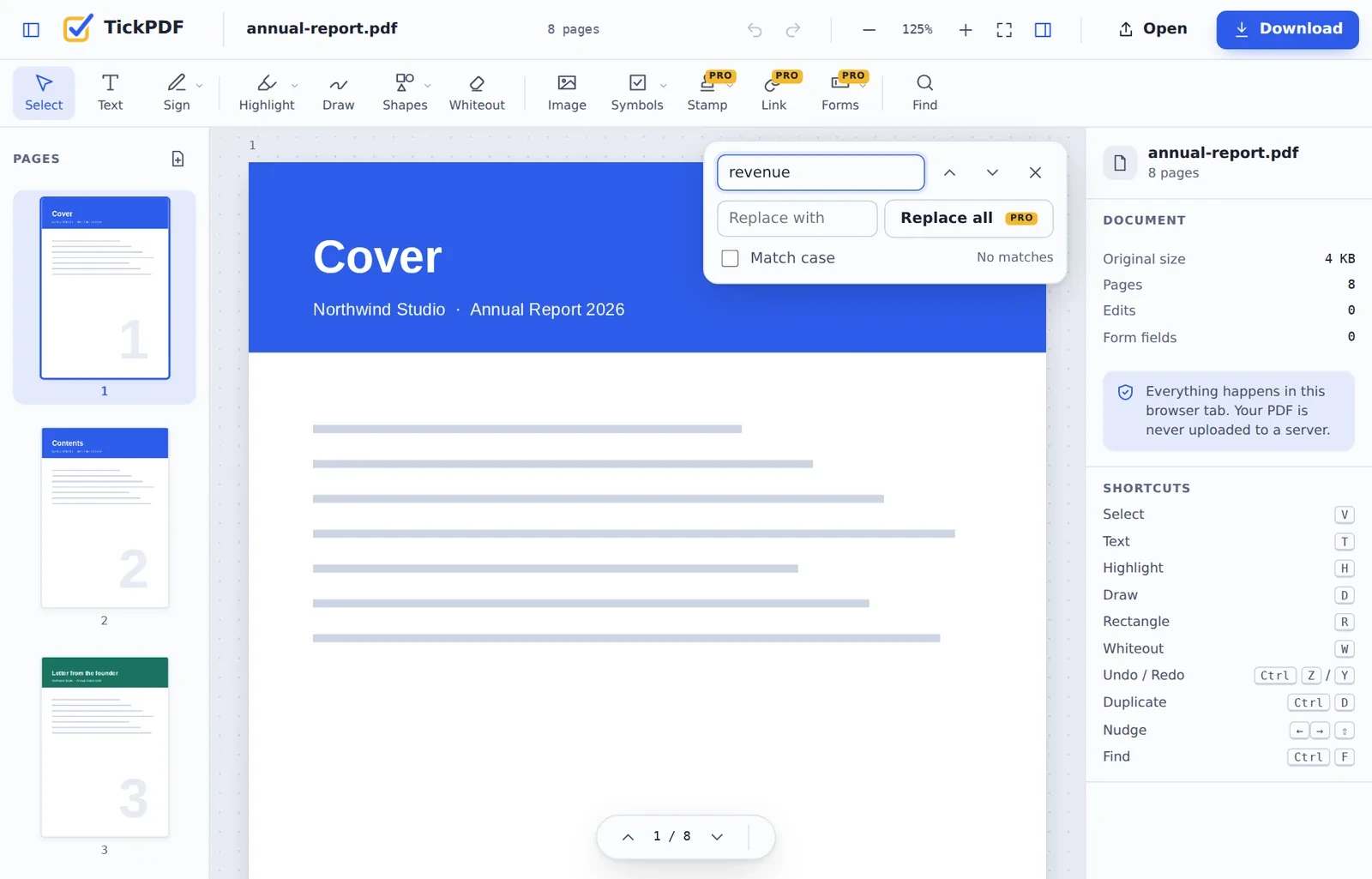The image size is (1372, 879).
Task: Pick the Draw tool
Action: [339, 93]
